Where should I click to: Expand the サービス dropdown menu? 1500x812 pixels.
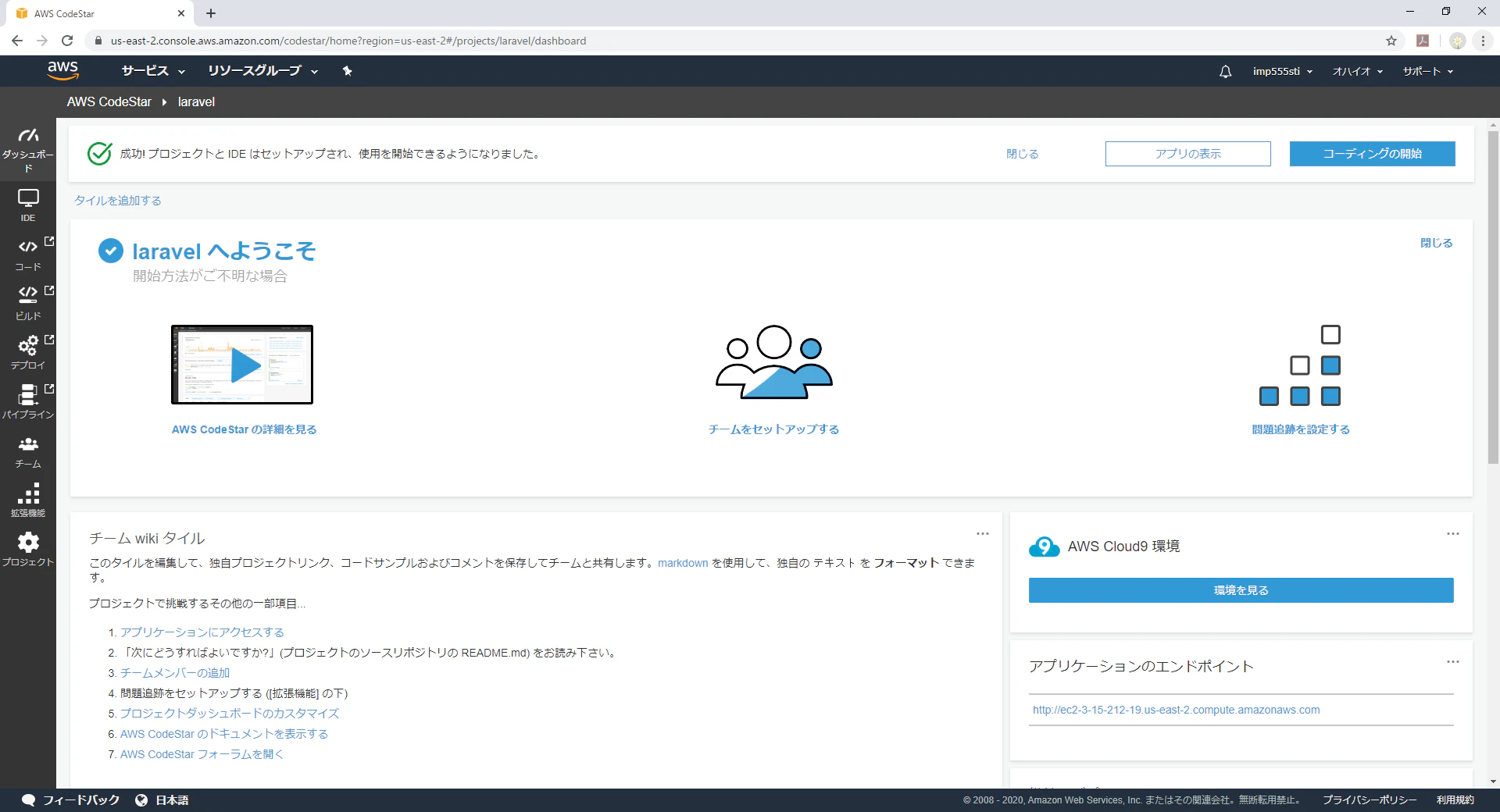click(153, 71)
